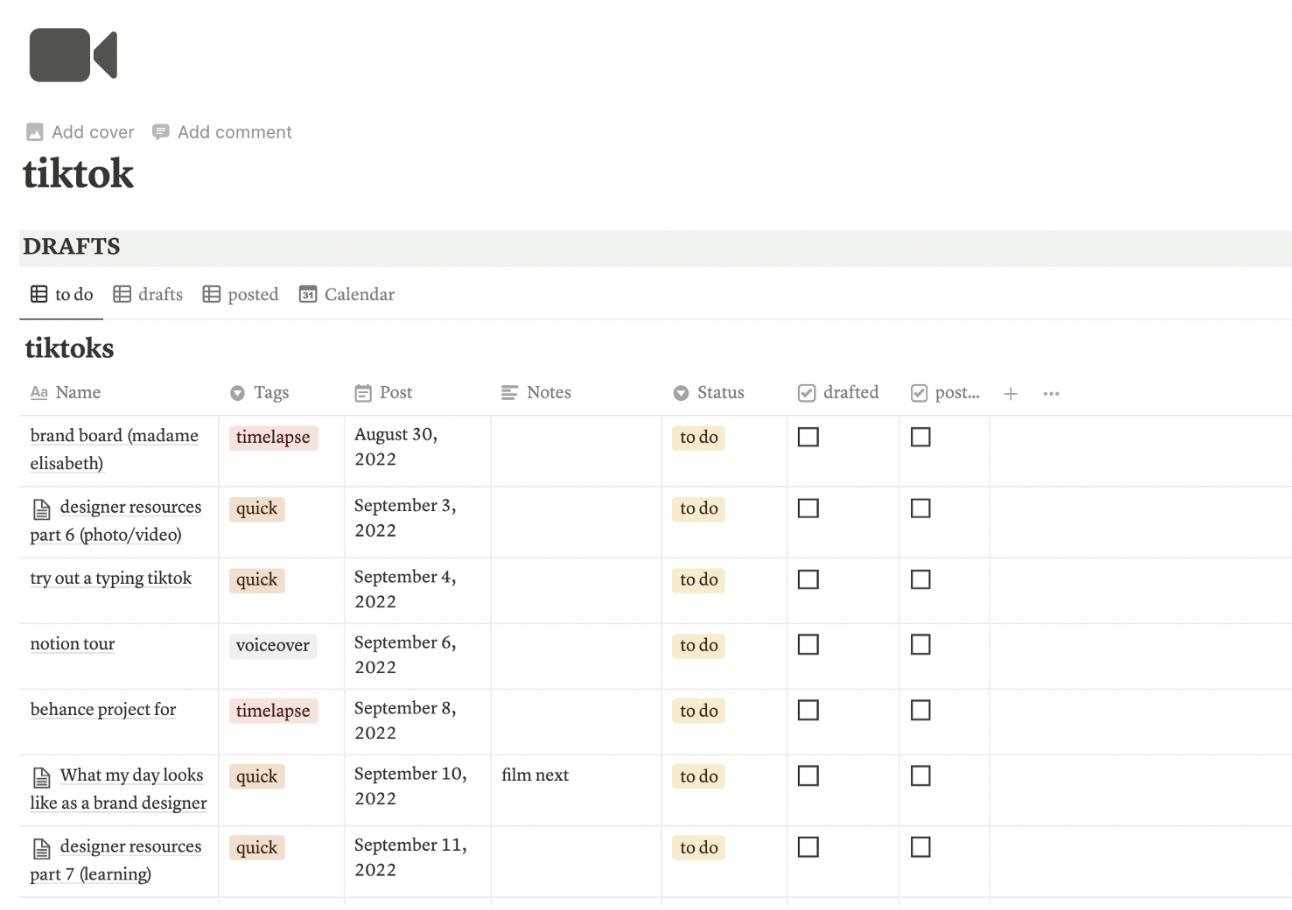Click voiceover tag in notion tour row
This screenshot has width=1292, height=910.
tap(272, 646)
